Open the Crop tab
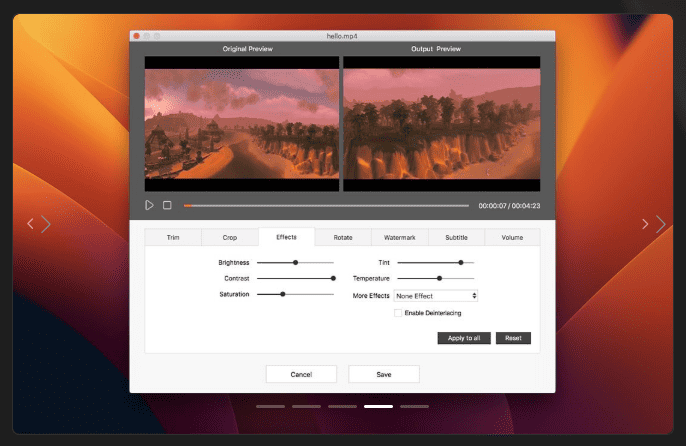 click(x=230, y=237)
